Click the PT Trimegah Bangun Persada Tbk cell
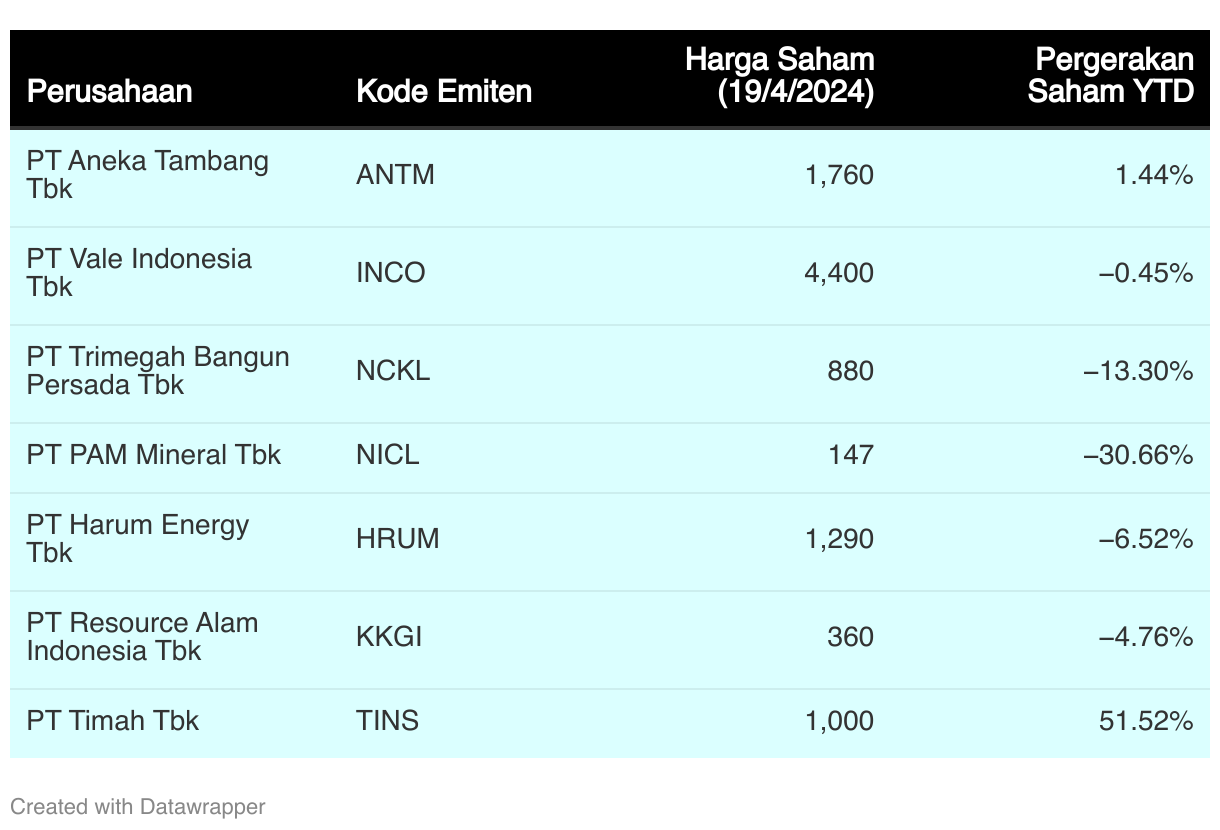Viewport: 1220px width, 830px height. [158, 371]
